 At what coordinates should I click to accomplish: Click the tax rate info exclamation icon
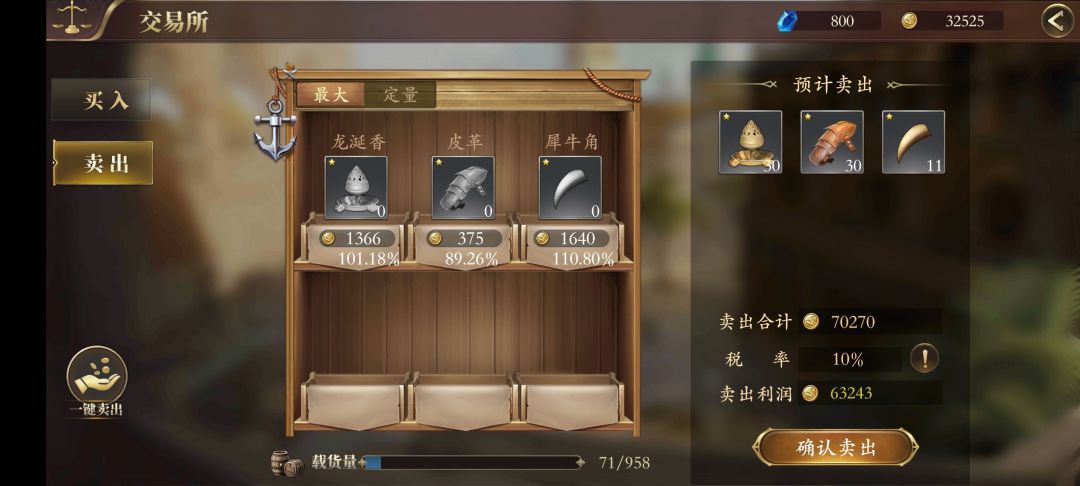pos(924,359)
